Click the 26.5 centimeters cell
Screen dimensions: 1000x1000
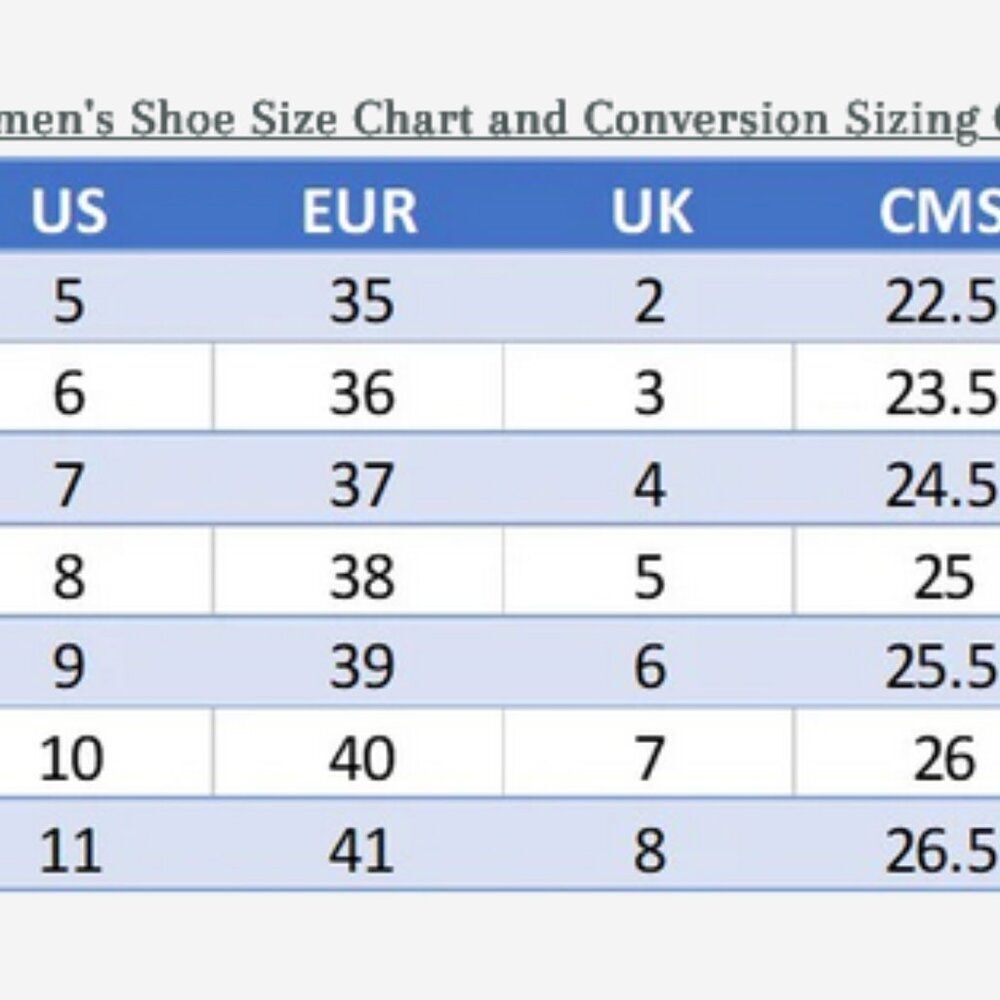940,850
